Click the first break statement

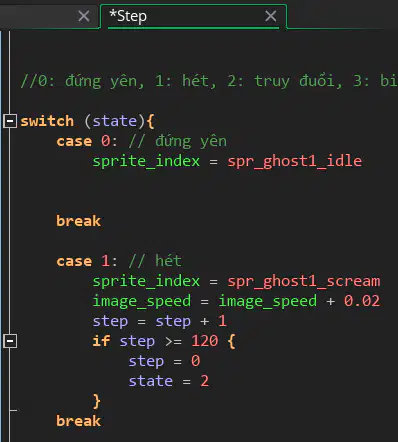78,221
